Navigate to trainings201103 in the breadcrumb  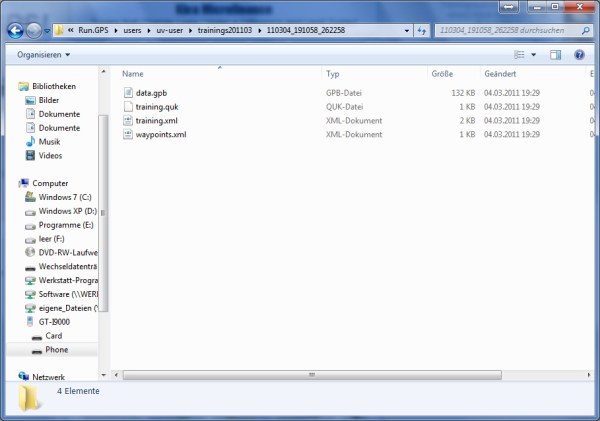pos(227,30)
